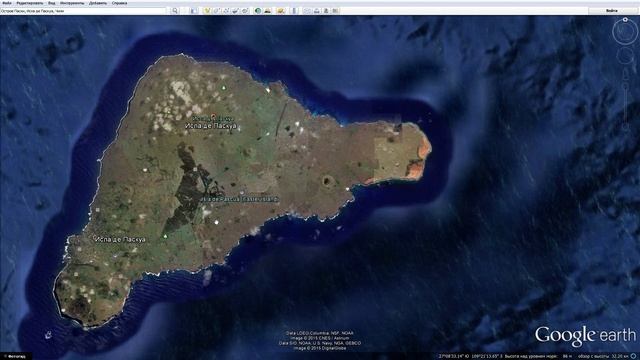The width and height of the screenshot is (640, 360).
Task: Select the Add Path tool icon
Action: (226, 11)
